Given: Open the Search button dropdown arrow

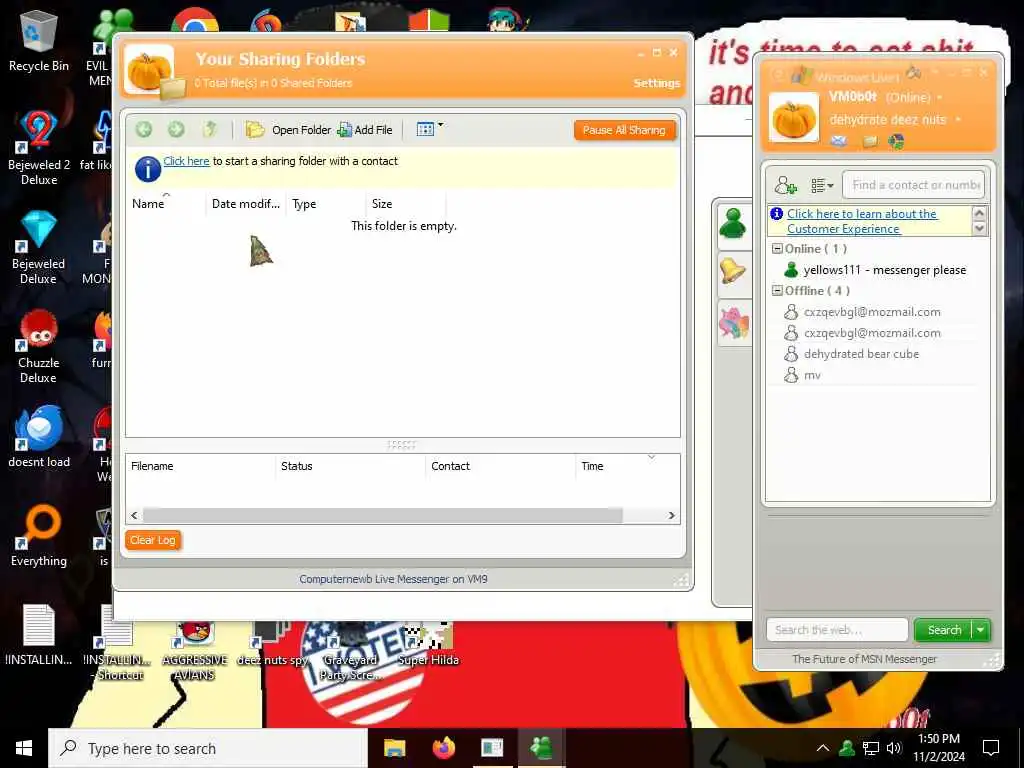Looking at the screenshot, I should [981, 630].
